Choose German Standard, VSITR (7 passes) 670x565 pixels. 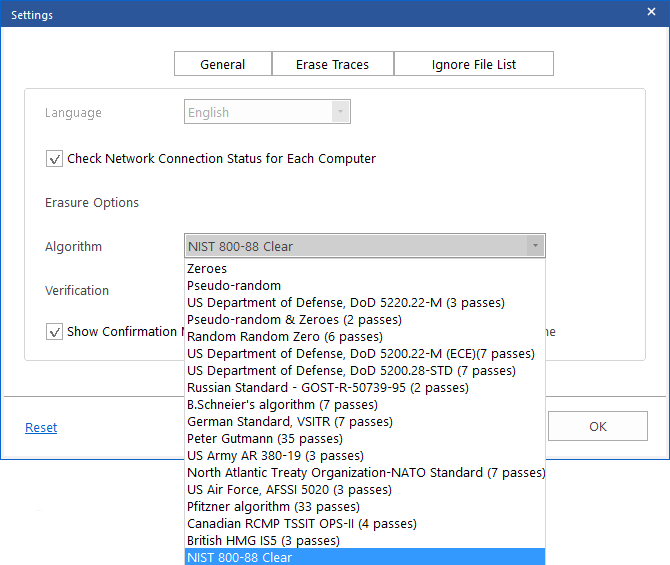pyautogui.click(x=365, y=422)
